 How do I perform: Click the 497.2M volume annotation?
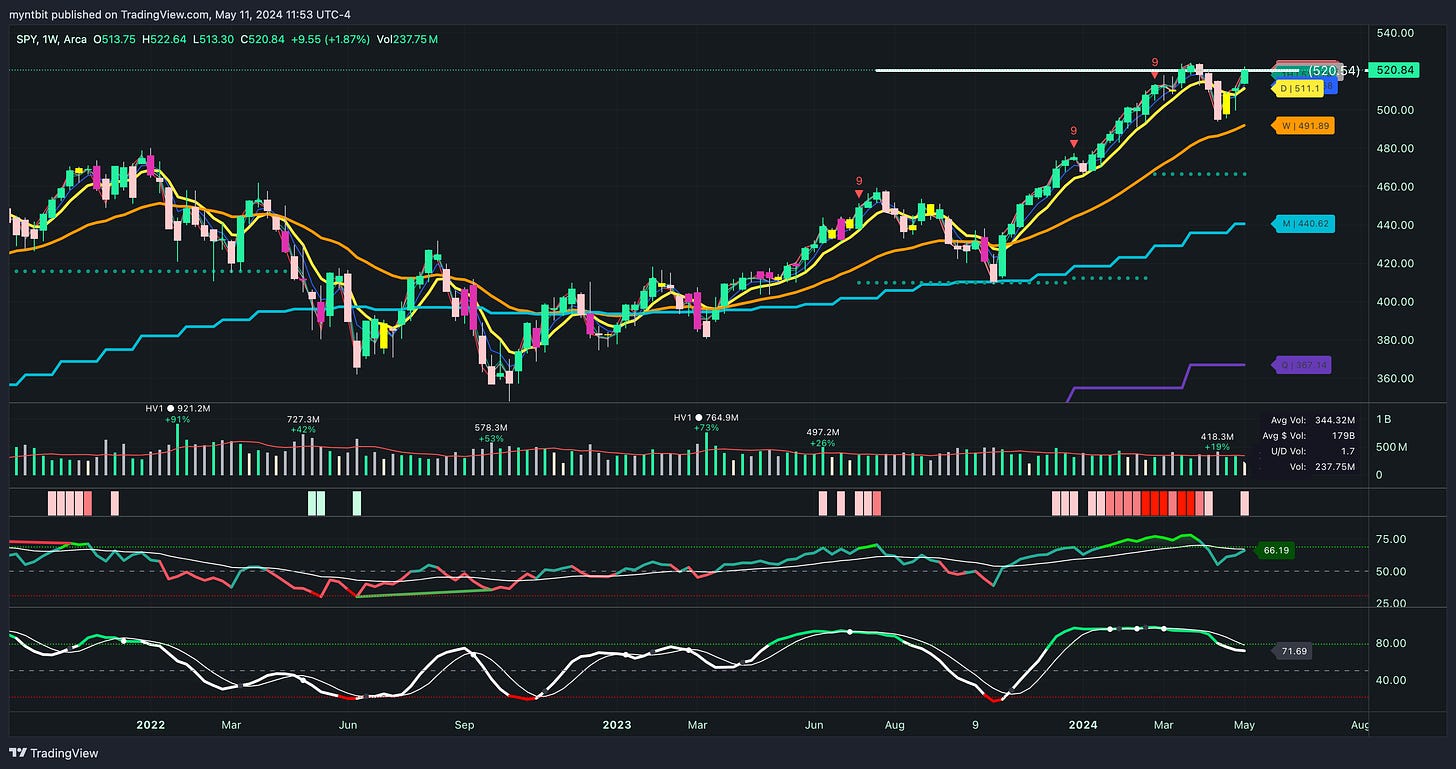(x=824, y=433)
